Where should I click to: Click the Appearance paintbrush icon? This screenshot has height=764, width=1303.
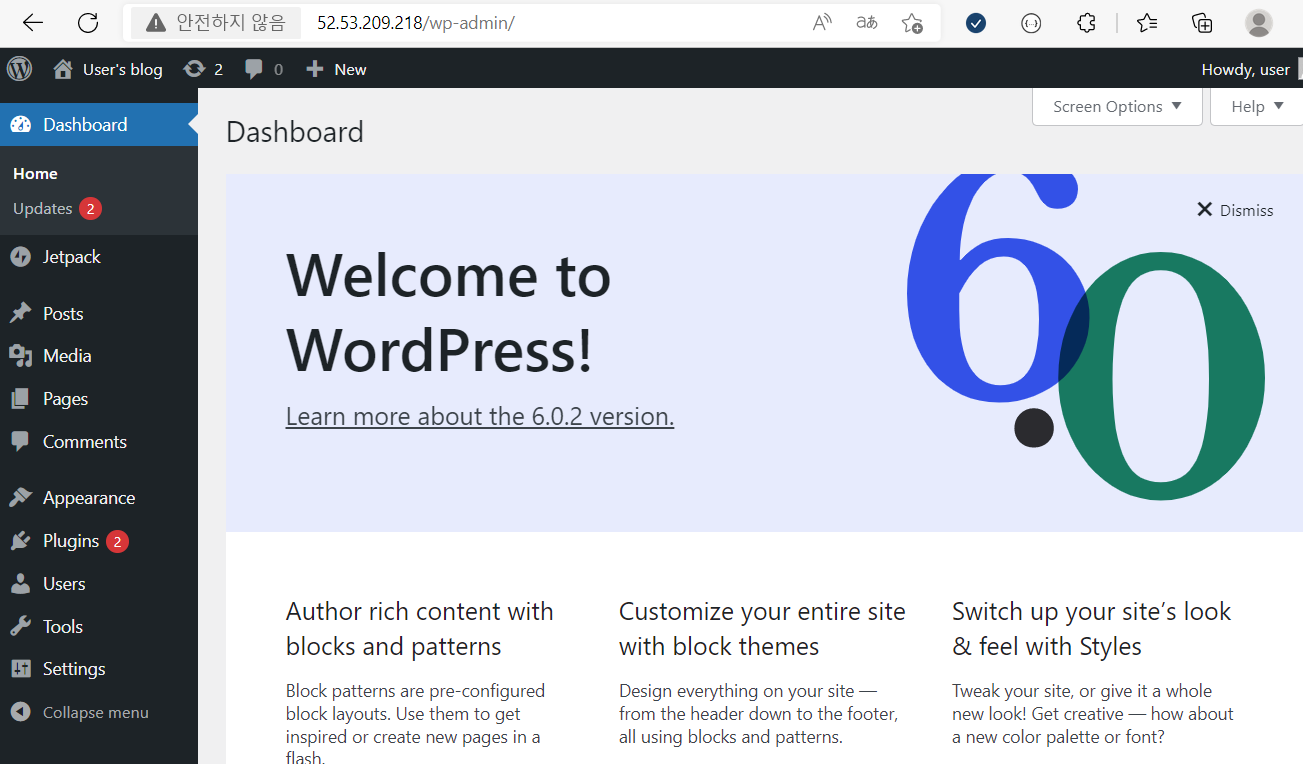tap(20, 498)
